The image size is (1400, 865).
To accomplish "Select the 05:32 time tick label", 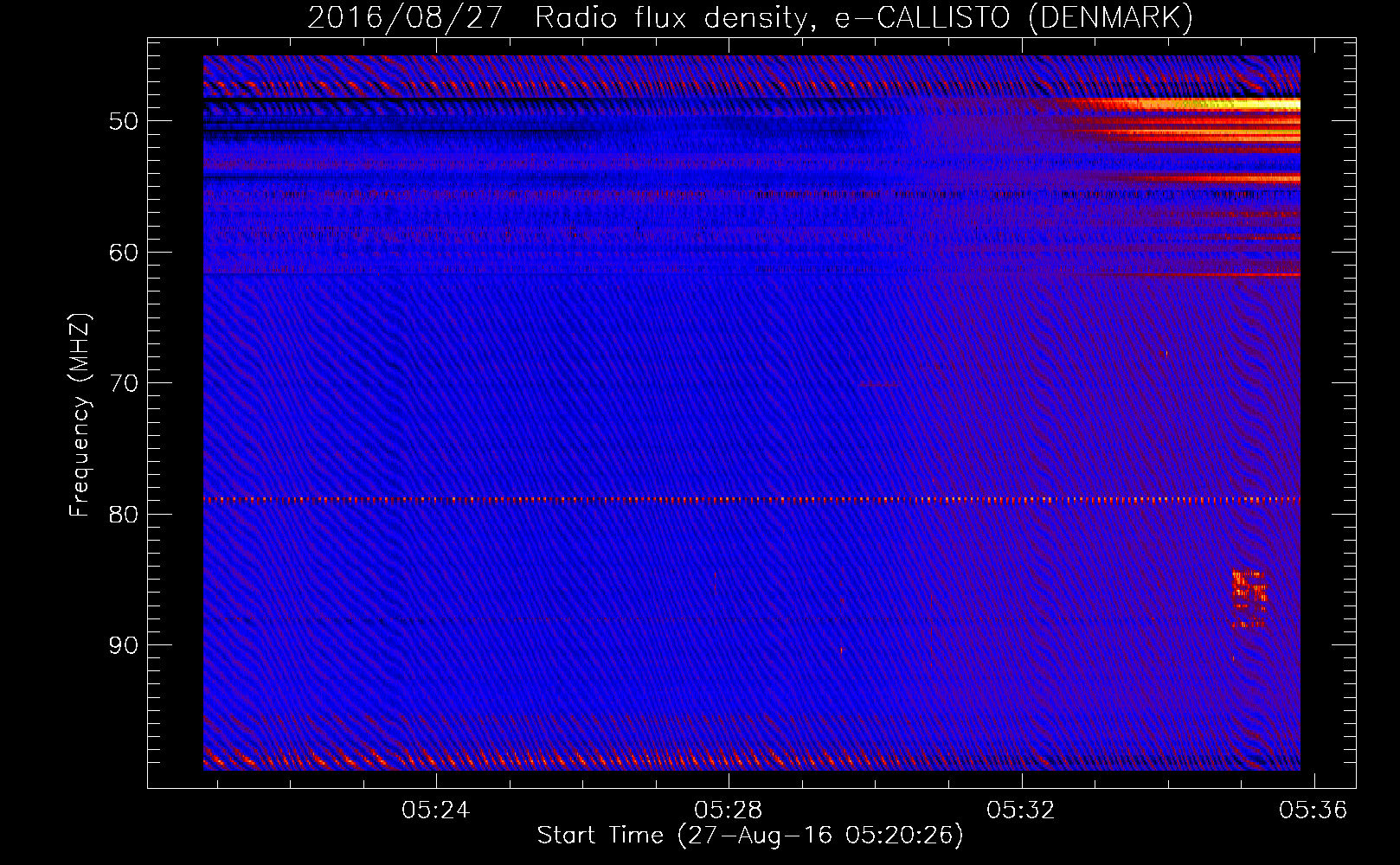I will 1021,811.
